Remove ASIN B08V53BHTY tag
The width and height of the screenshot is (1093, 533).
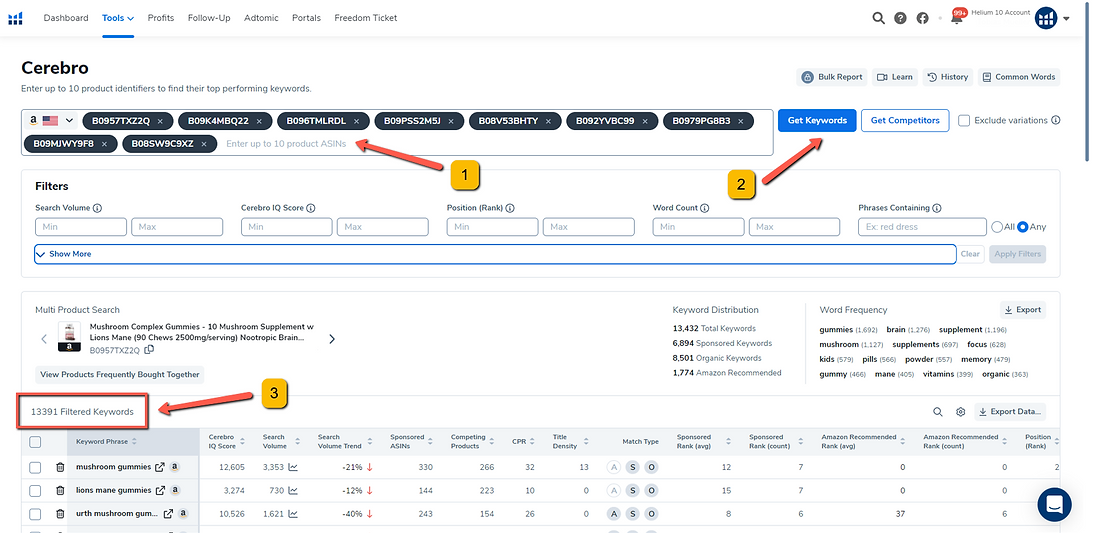coord(548,121)
